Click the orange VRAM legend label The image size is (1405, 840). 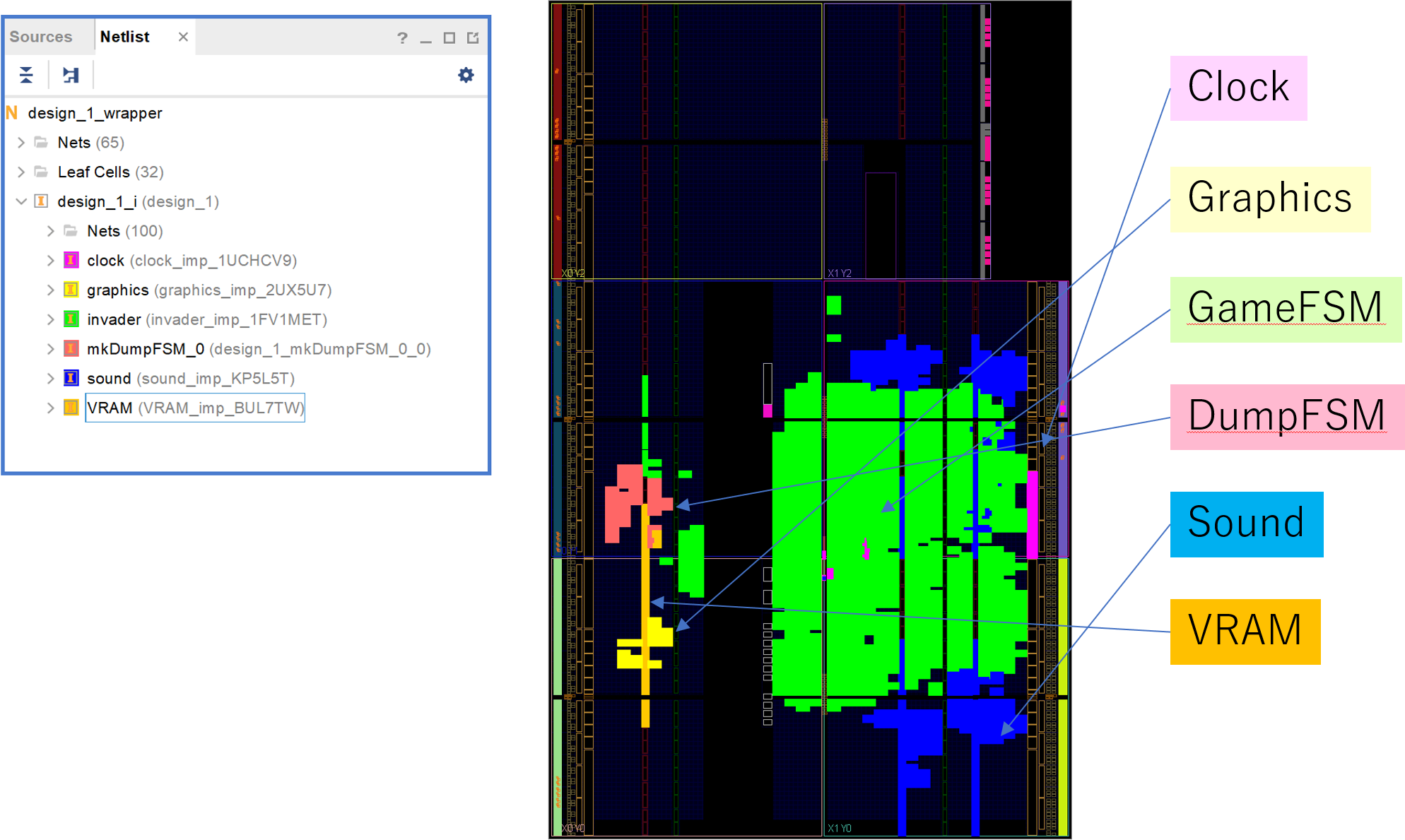click(1245, 631)
